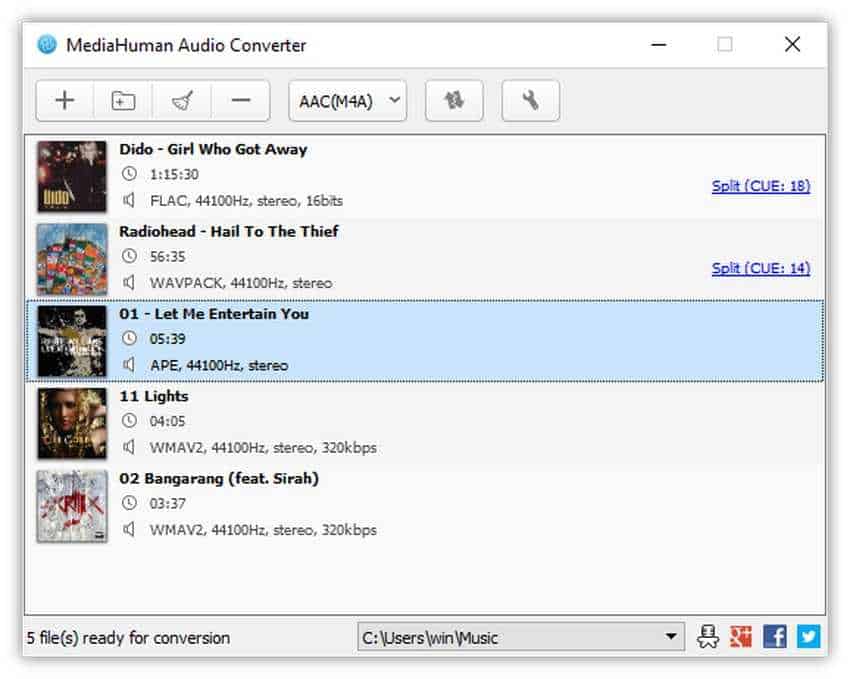The image size is (850, 679).
Task: Click the speaker icon in the Radiohead row
Action: coord(128,282)
